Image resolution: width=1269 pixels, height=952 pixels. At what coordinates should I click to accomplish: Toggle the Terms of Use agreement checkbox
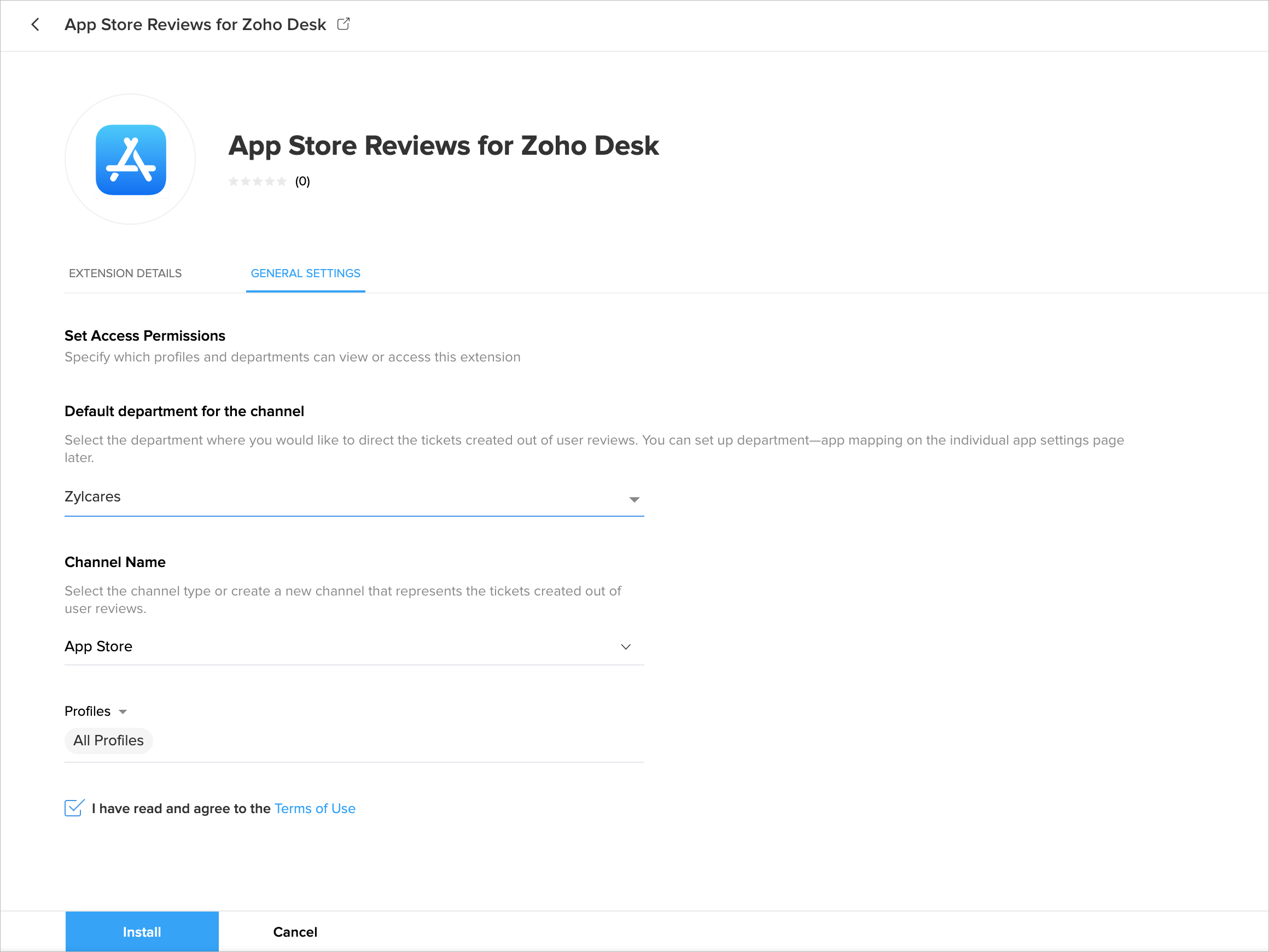[x=74, y=808]
